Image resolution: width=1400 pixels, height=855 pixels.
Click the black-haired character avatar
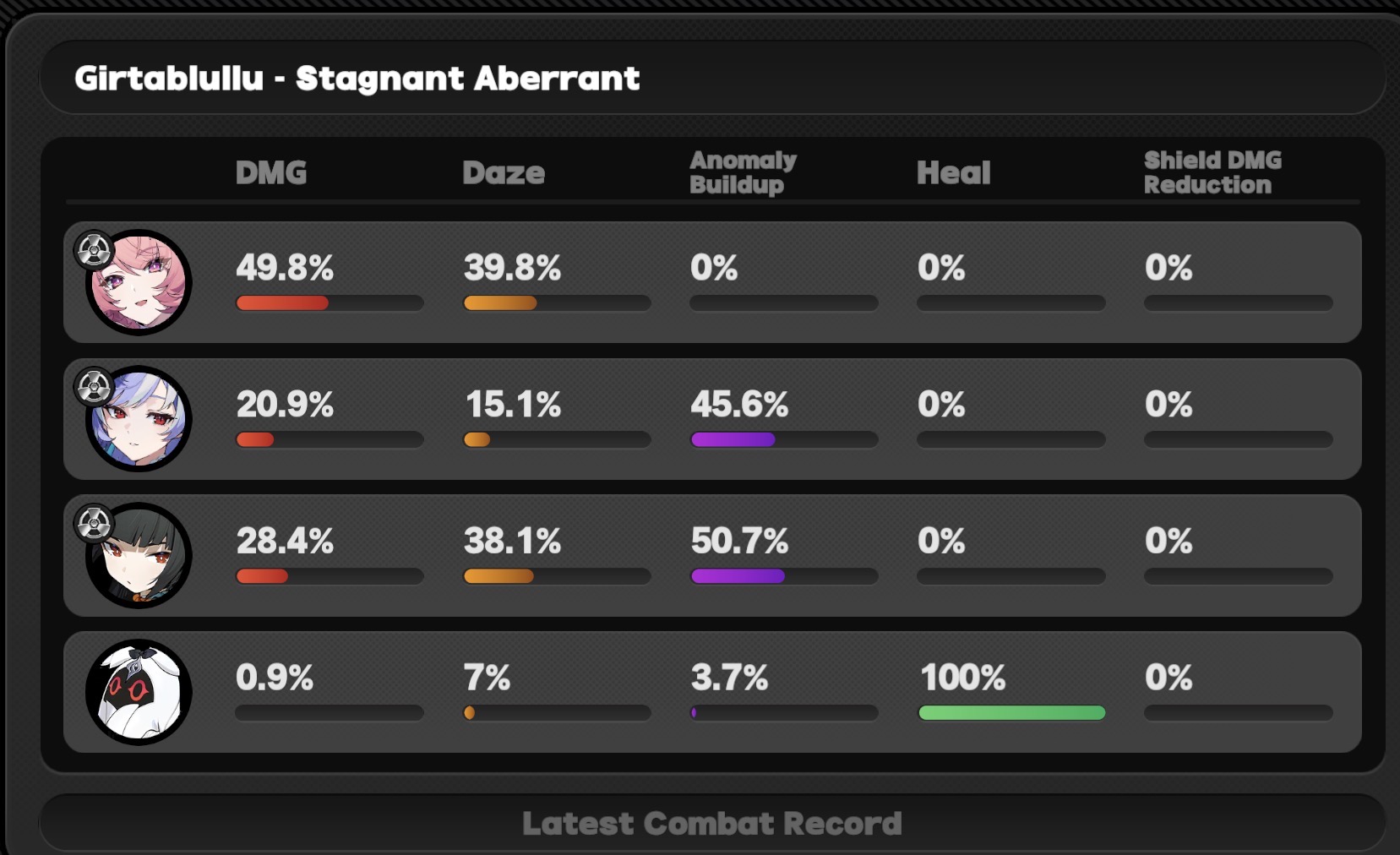click(x=139, y=556)
